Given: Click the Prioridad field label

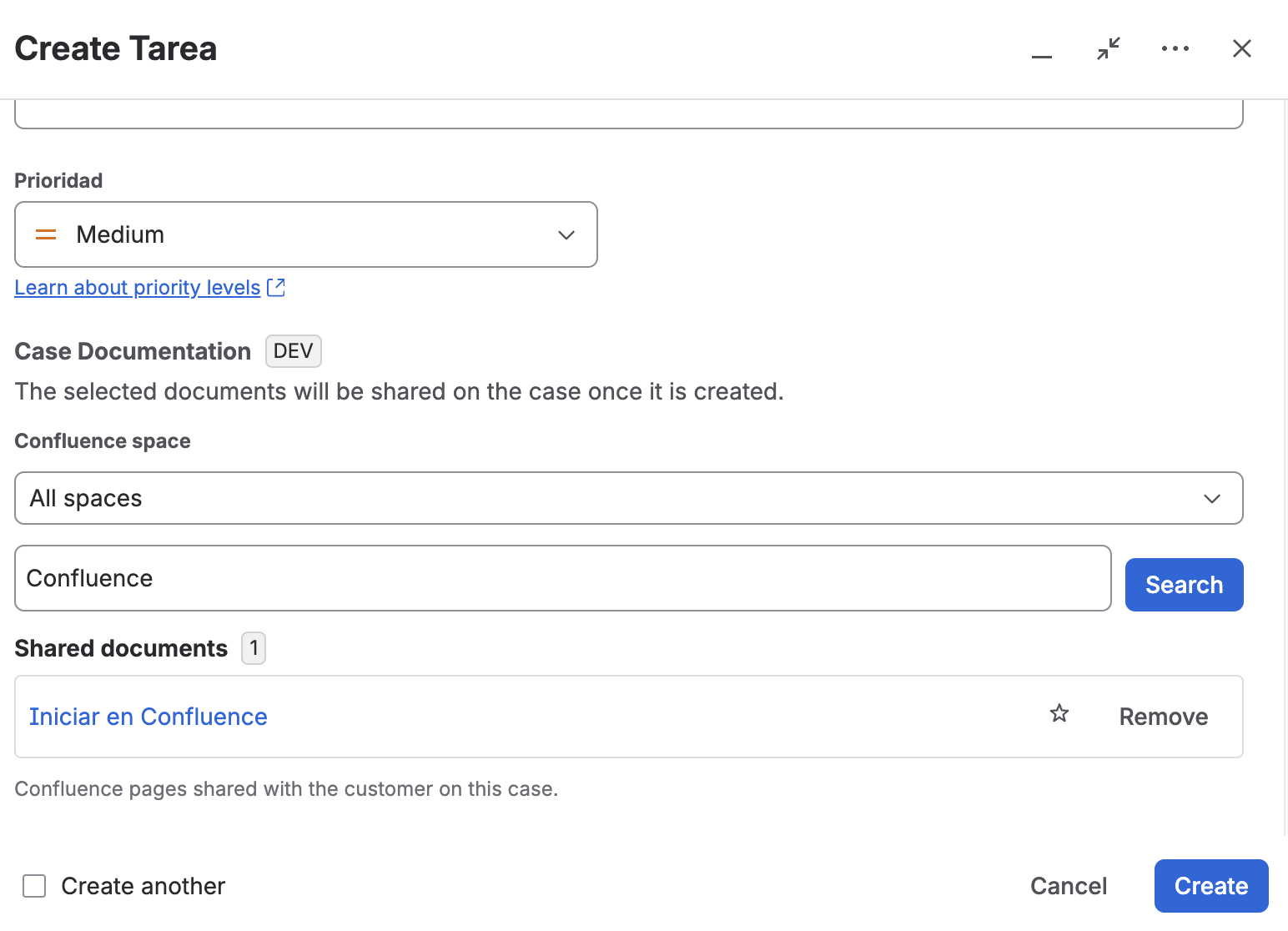Looking at the screenshot, I should pos(58,181).
